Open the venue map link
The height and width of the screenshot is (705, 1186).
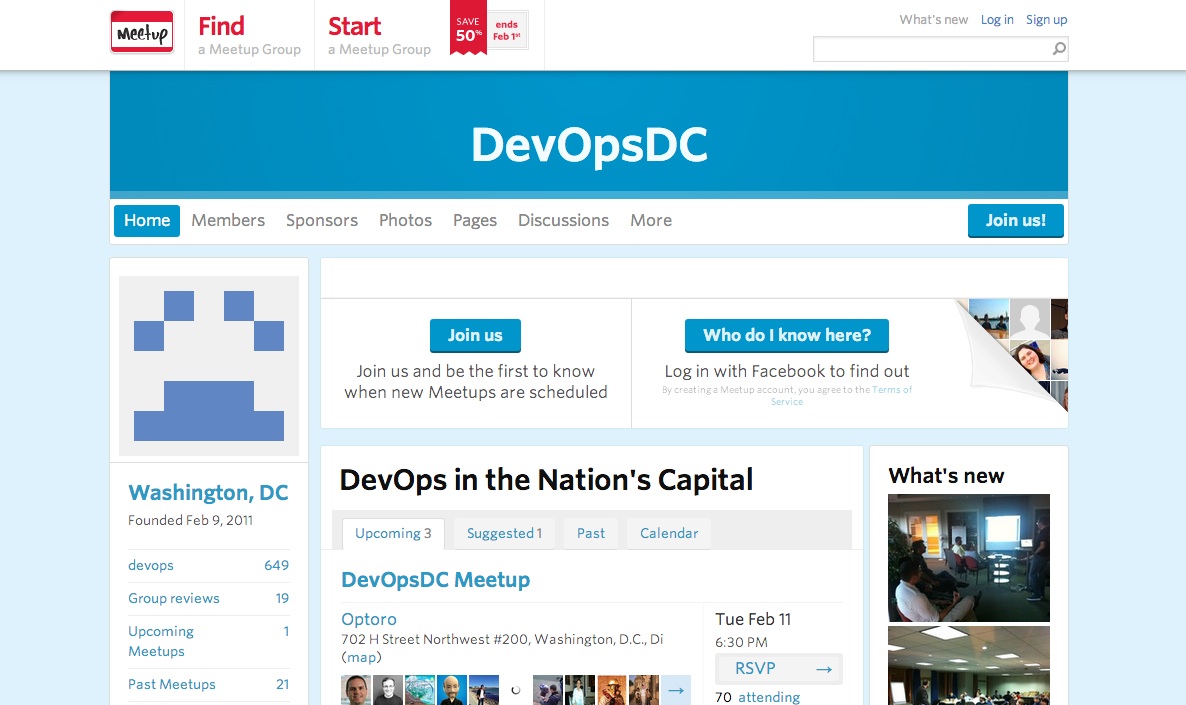[x=362, y=657]
